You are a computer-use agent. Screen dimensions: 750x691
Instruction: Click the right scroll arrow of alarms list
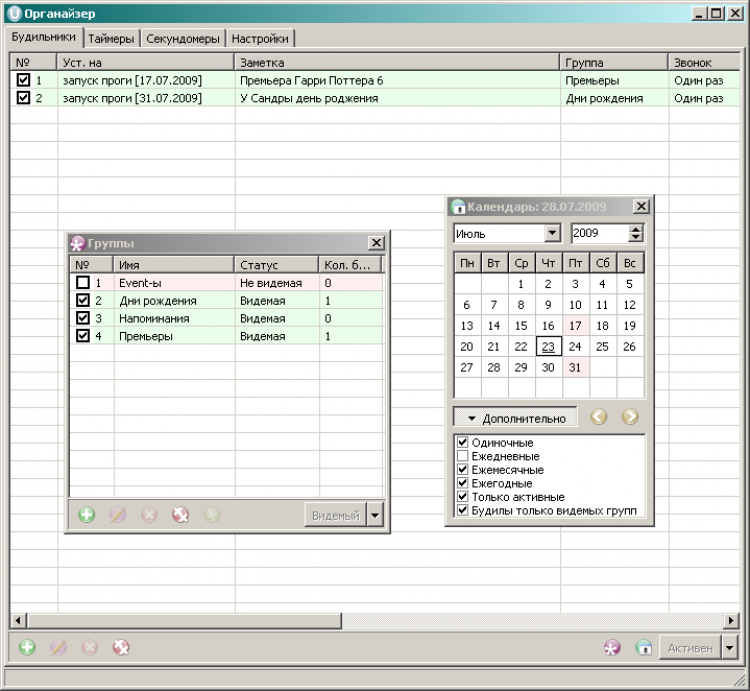730,621
